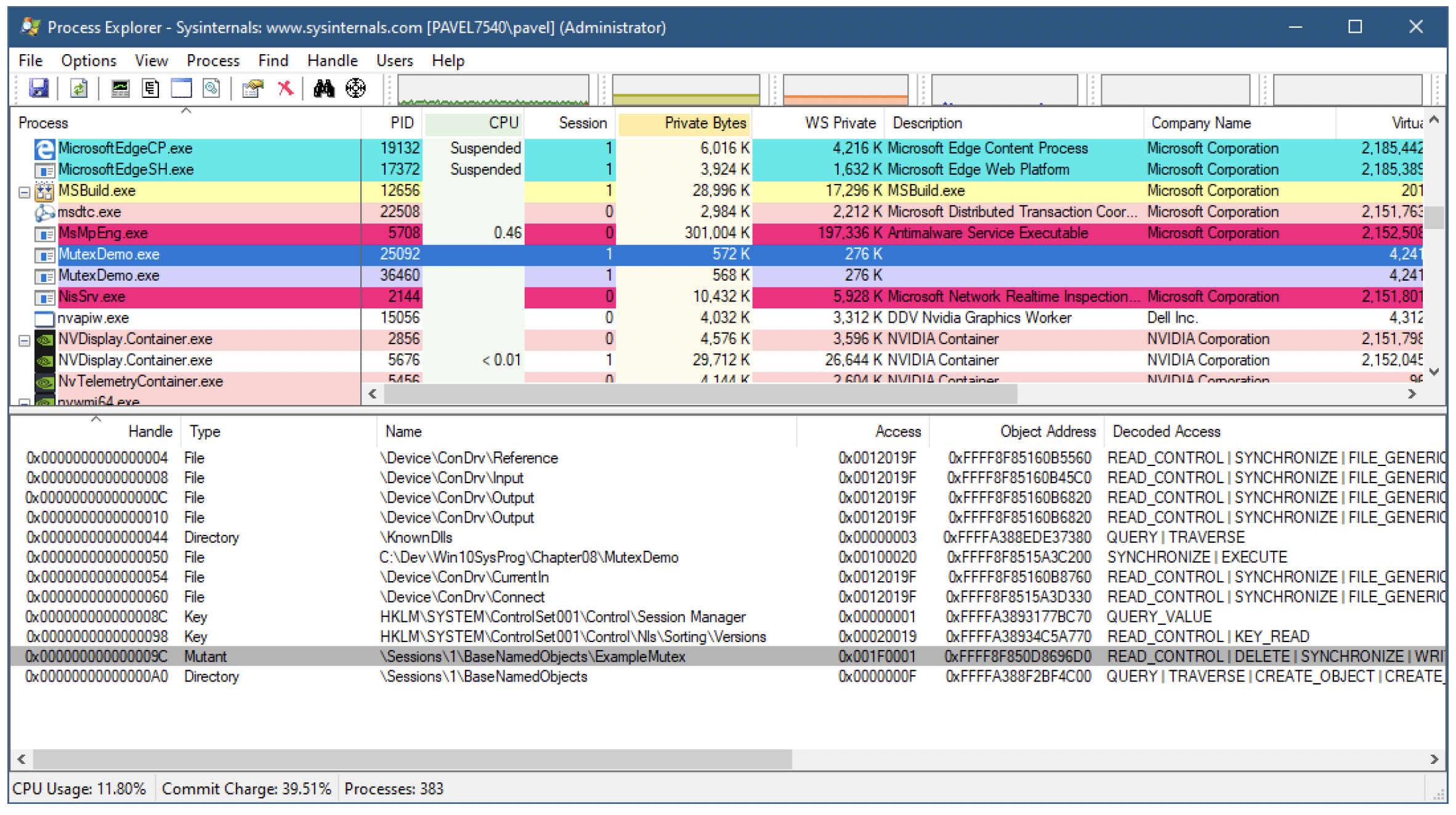Click the CPU usage mini graph
Screen dimensions: 1456x815
pyautogui.click(x=493, y=89)
